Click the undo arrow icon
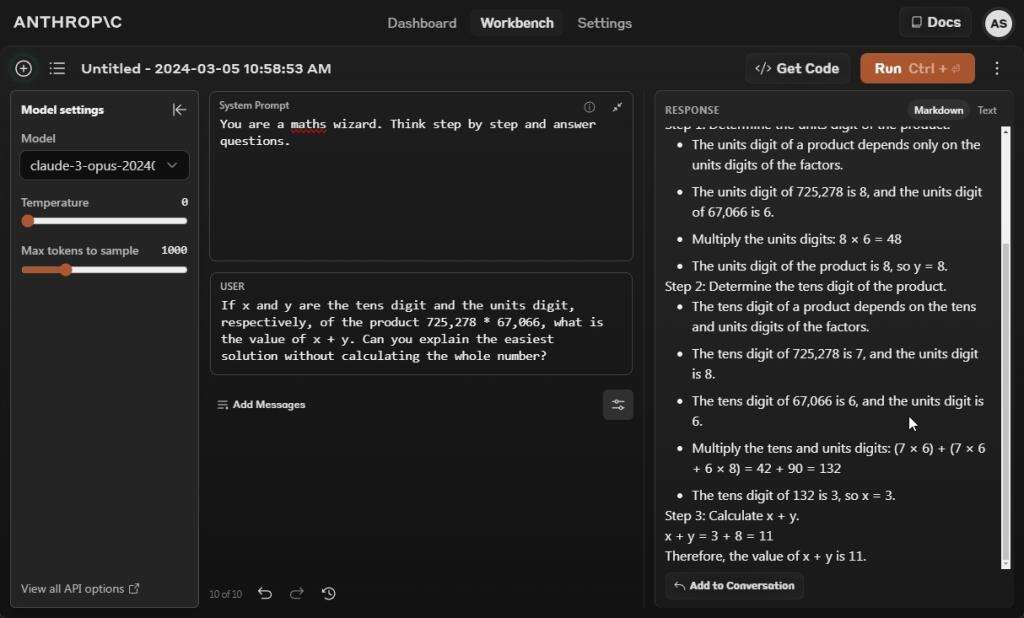This screenshot has width=1024, height=618. (265, 593)
